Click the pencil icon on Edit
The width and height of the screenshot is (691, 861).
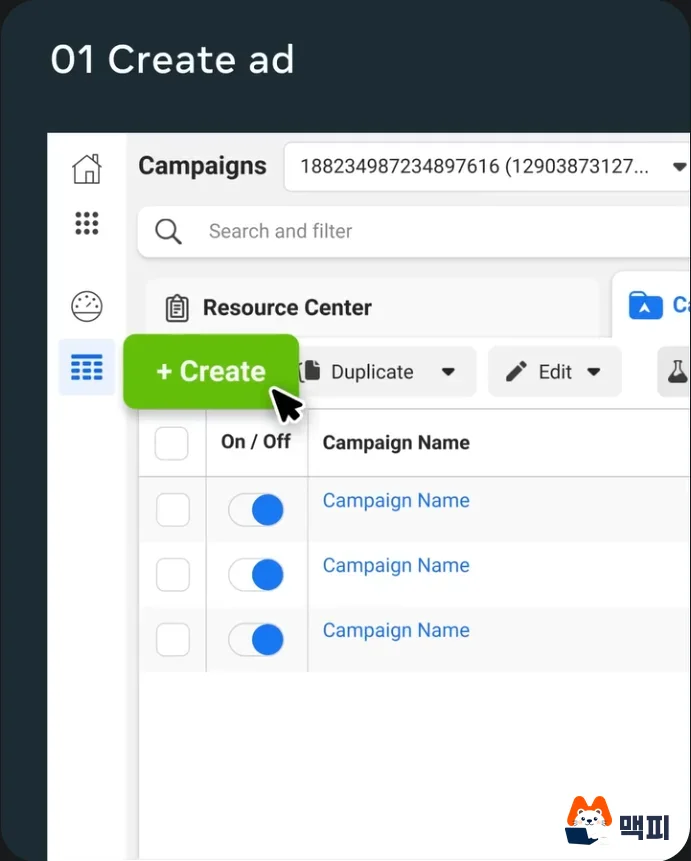pyautogui.click(x=516, y=372)
